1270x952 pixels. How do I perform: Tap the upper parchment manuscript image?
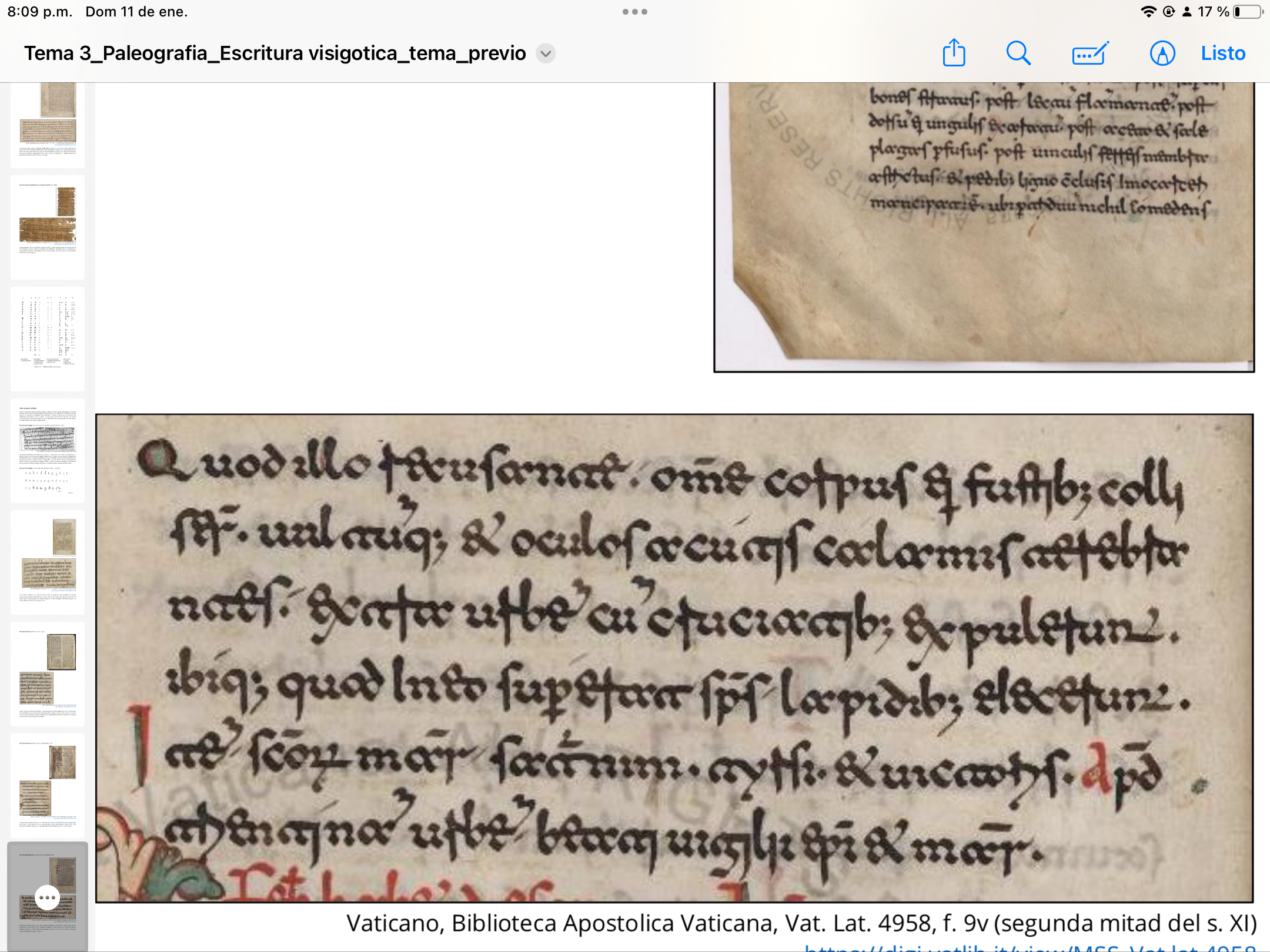pyautogui.click(x=983, y=226)
